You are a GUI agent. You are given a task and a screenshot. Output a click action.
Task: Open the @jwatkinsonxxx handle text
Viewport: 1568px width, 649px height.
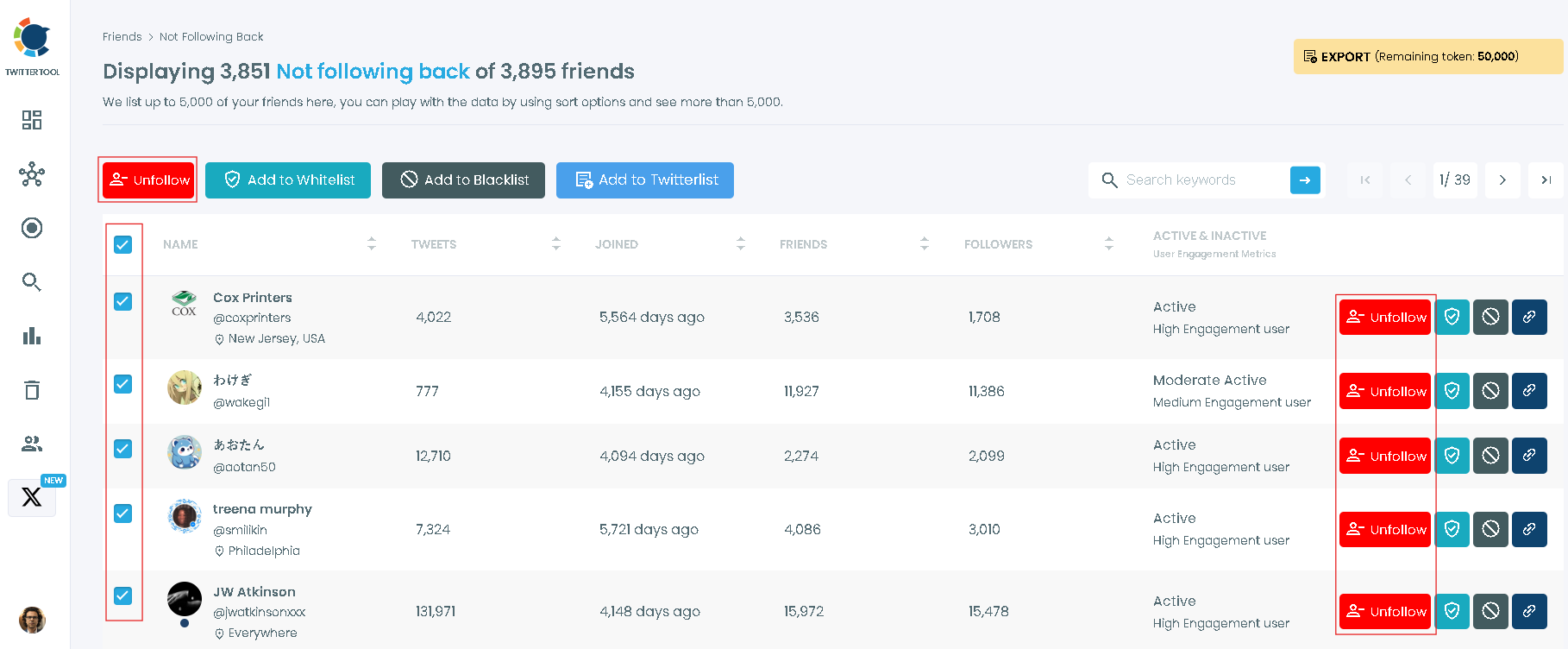pos(259,612)
